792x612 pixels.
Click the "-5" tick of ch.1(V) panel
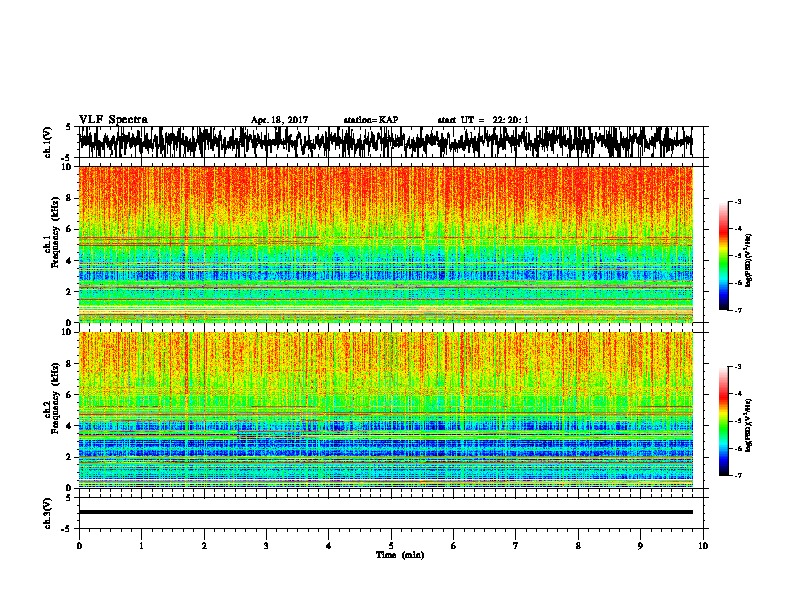67,158
